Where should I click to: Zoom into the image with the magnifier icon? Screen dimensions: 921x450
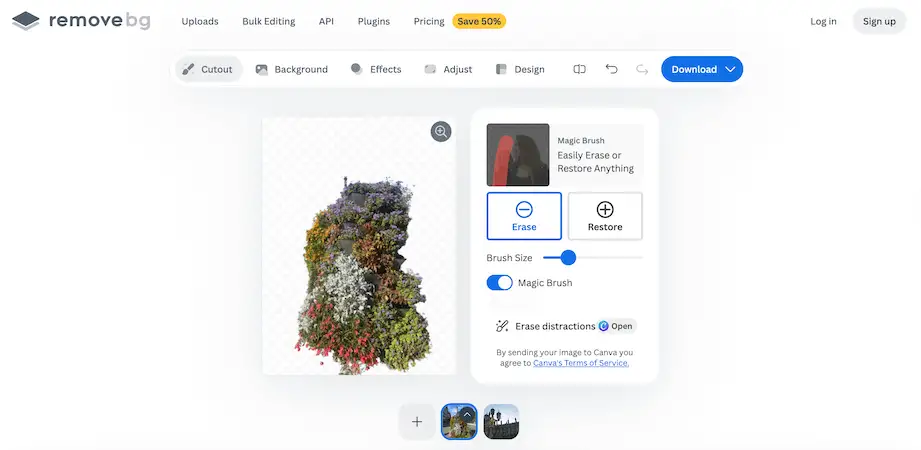(441, 131)
